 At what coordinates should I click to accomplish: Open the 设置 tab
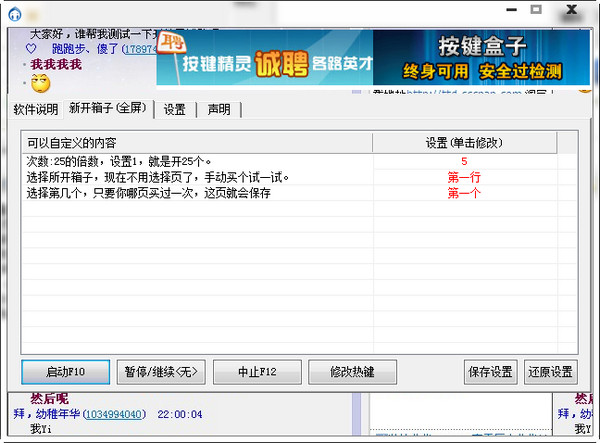tap(174, 110)
